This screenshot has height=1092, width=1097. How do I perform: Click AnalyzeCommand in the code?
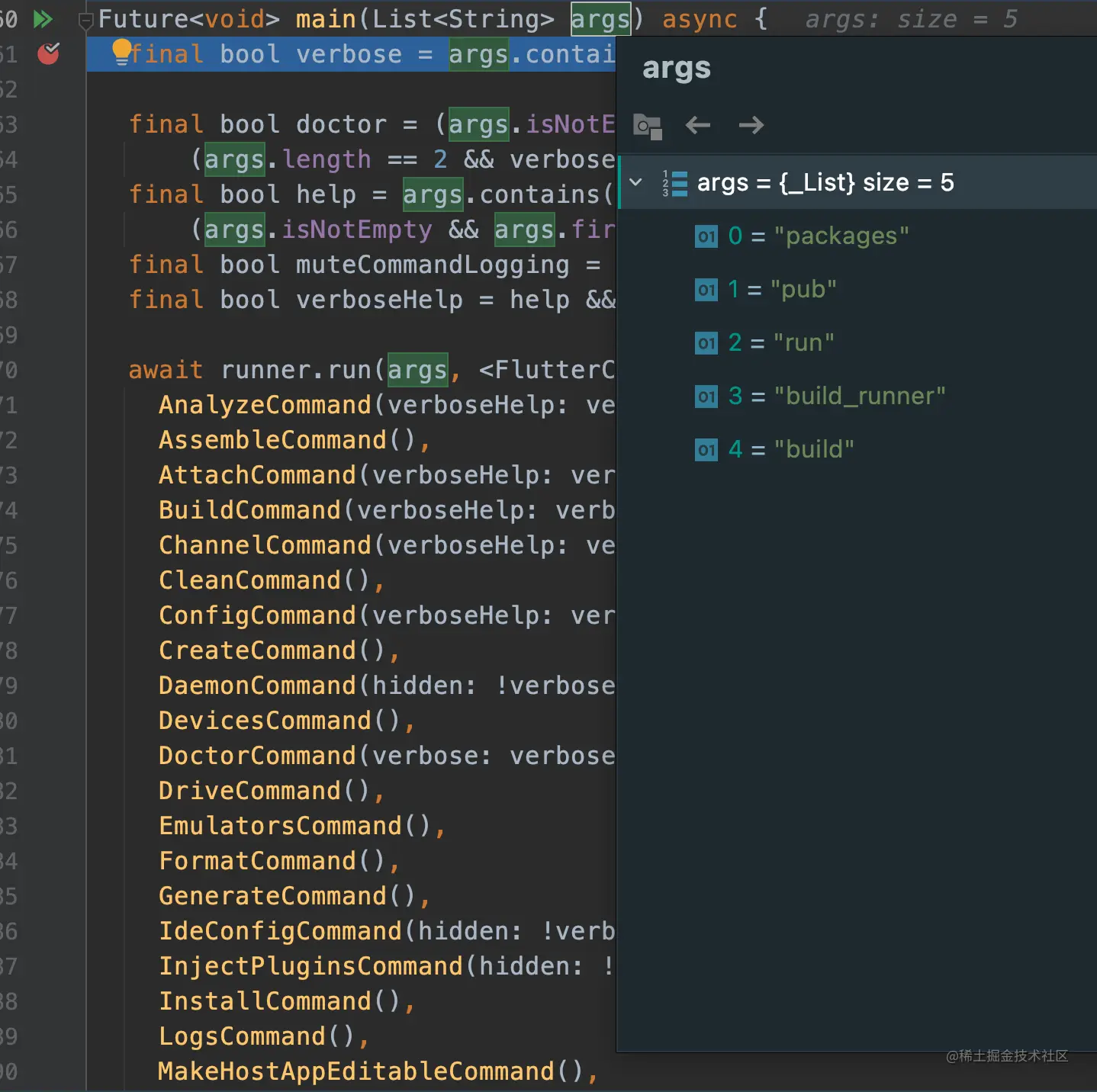pyautogui.click(x=265, y=405)
